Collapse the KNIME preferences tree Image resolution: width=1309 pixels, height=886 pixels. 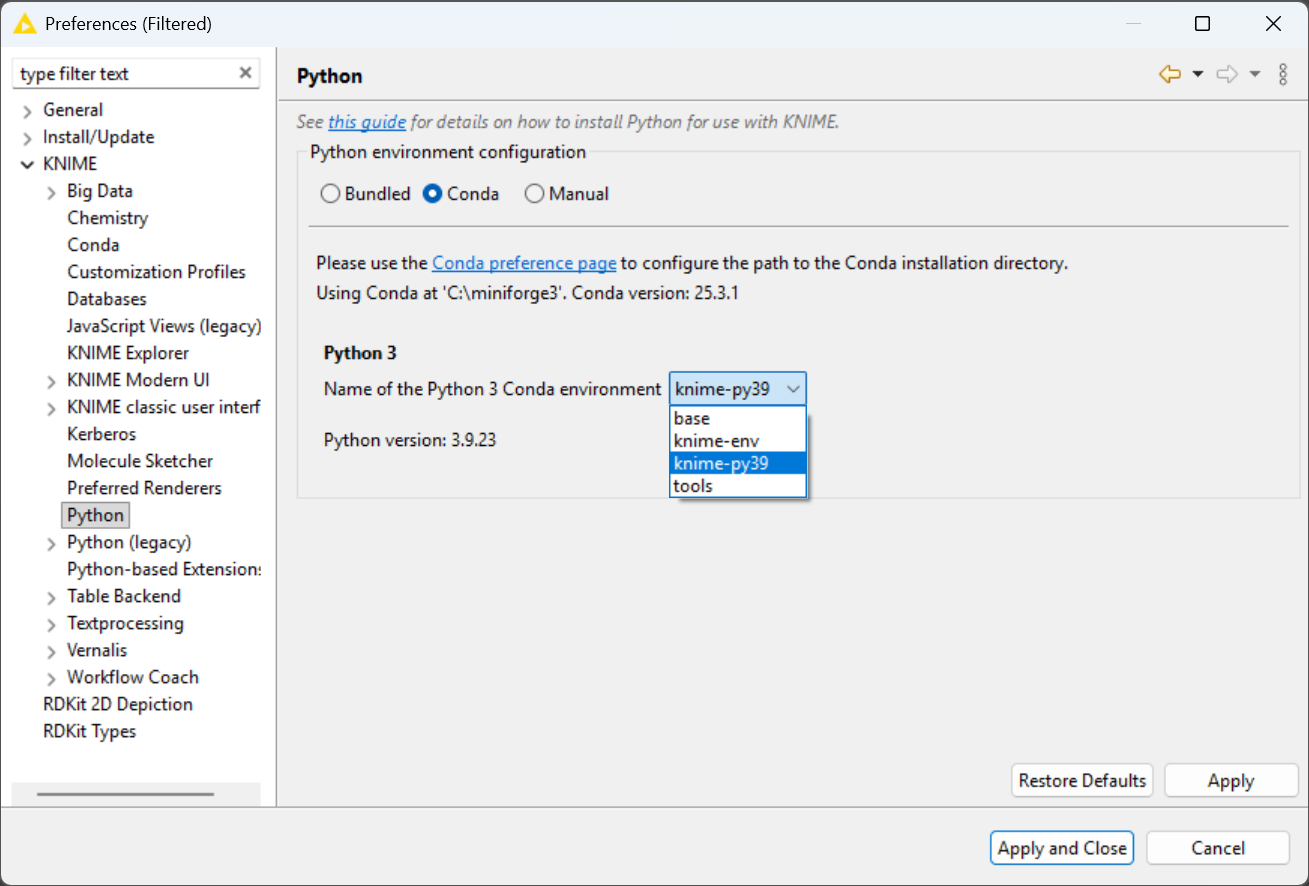(x=26, y=164)
